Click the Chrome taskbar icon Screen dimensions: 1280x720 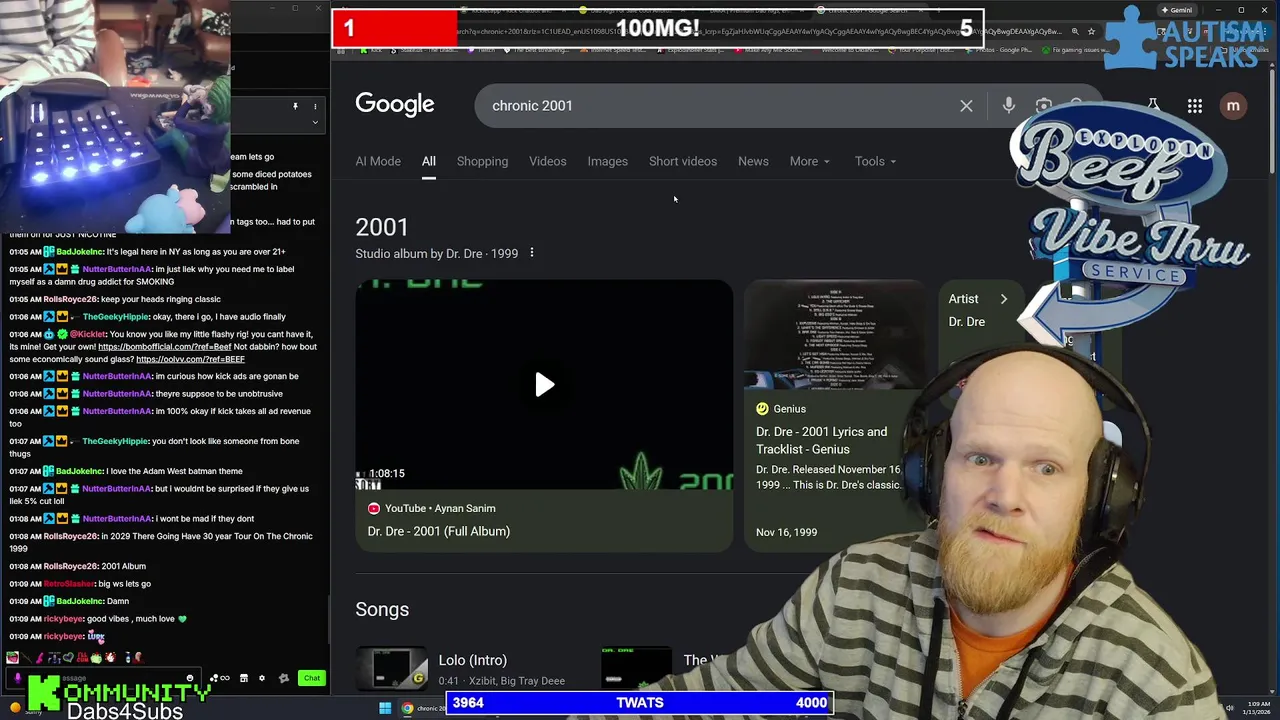pyautogui.click(x=407, y=709)
